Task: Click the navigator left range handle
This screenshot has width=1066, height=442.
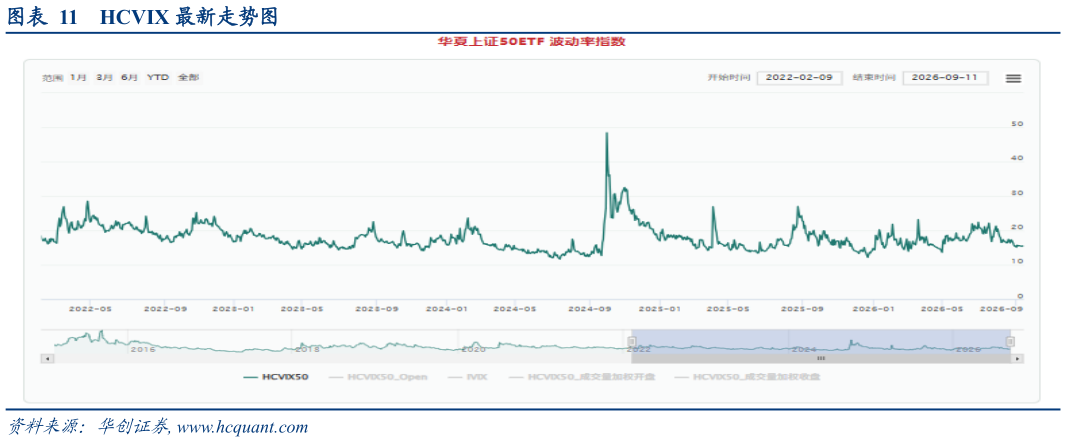Action: click(632, 341)
